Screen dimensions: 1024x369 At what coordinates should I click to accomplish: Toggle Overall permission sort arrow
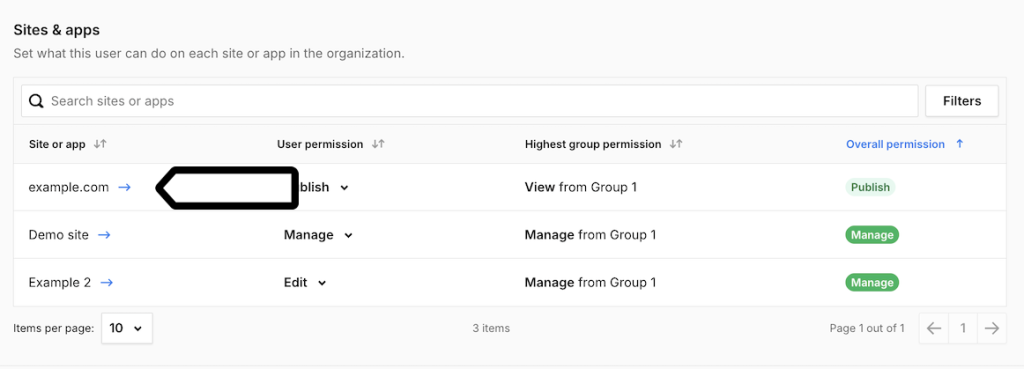(x=959, y=144)
